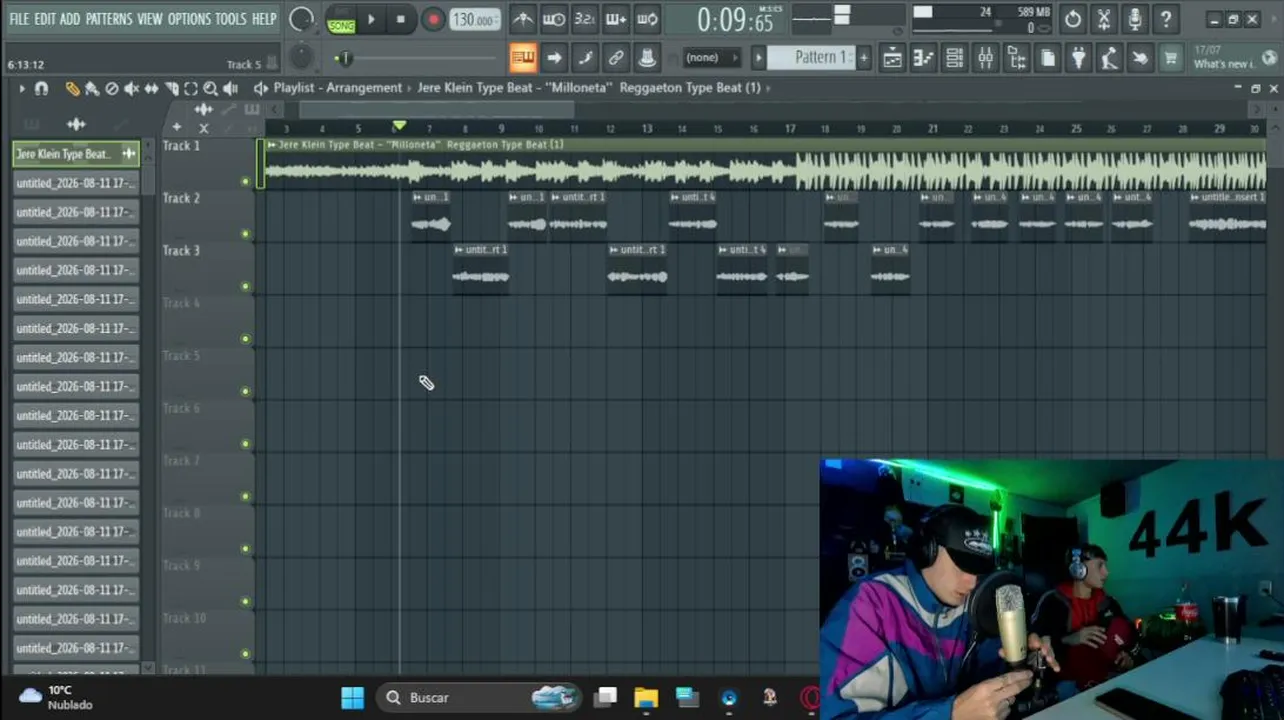
Task: Toggle the 3-2-1 recording countdown
Action: [x=584, y=19]
